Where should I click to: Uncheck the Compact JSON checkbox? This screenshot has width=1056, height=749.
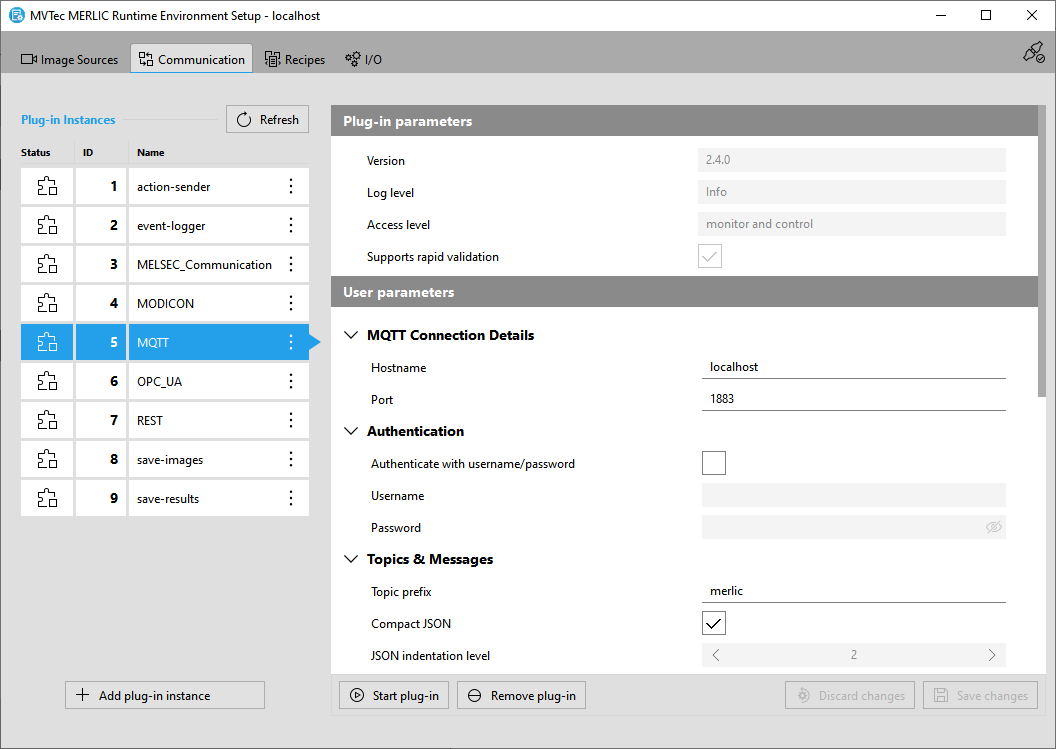point(713,623)
